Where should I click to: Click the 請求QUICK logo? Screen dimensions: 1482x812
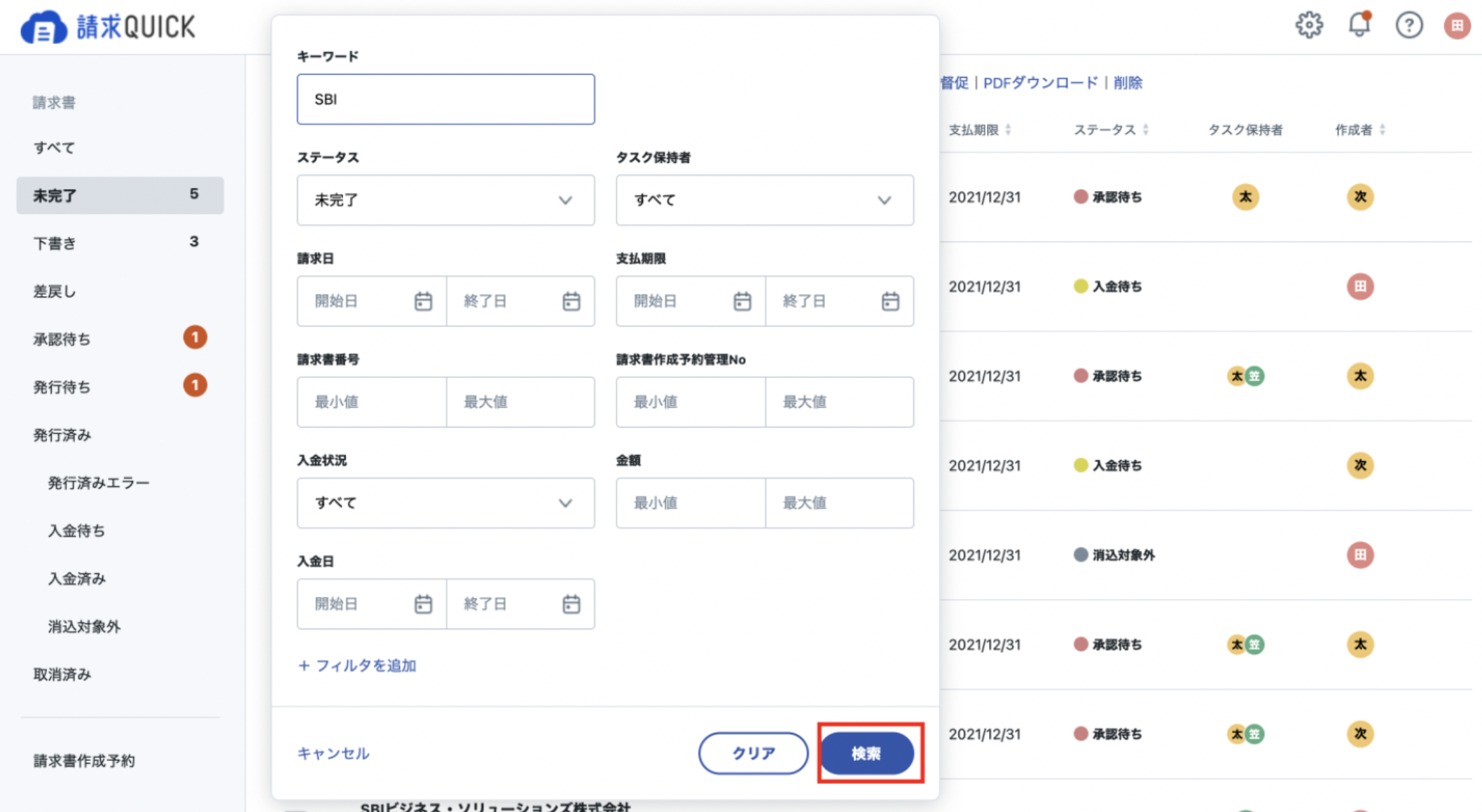108,28
